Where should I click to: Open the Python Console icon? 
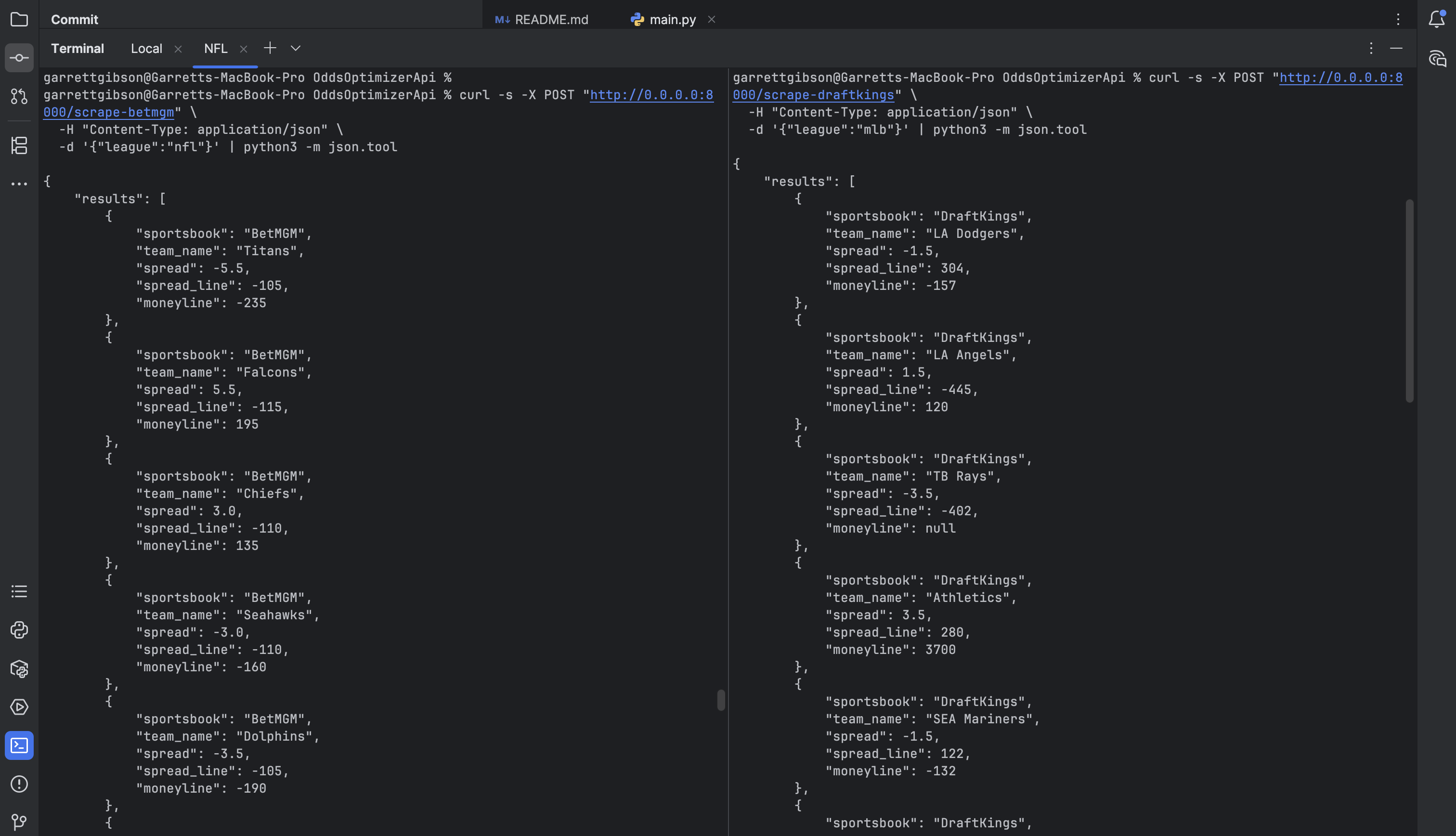click(19, 630)
